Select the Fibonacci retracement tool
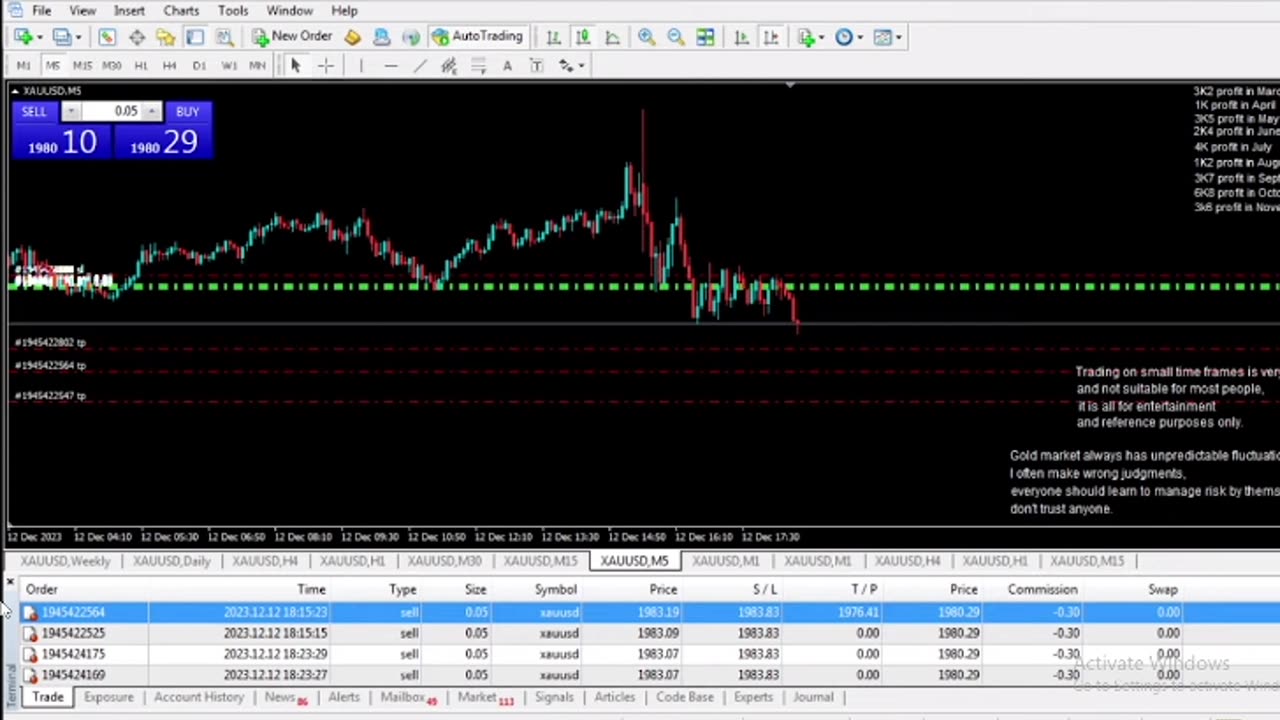This screenshot has height=720, width=1280. (x=478, y=66)
